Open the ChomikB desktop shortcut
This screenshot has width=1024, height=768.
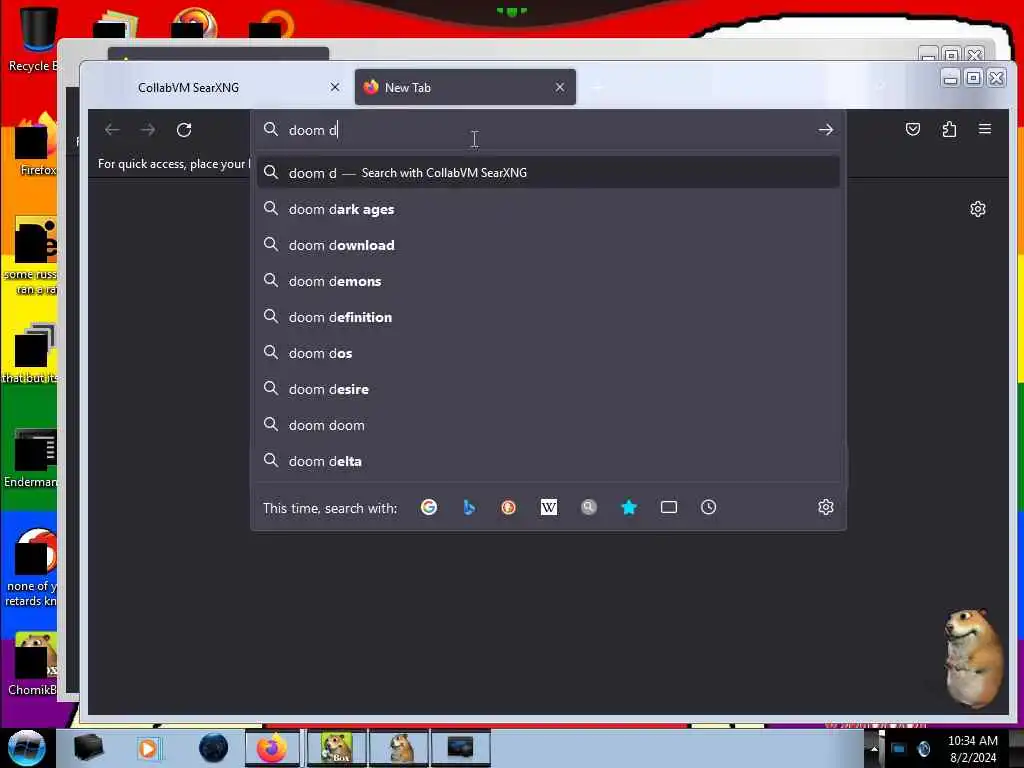pos(33,664)
